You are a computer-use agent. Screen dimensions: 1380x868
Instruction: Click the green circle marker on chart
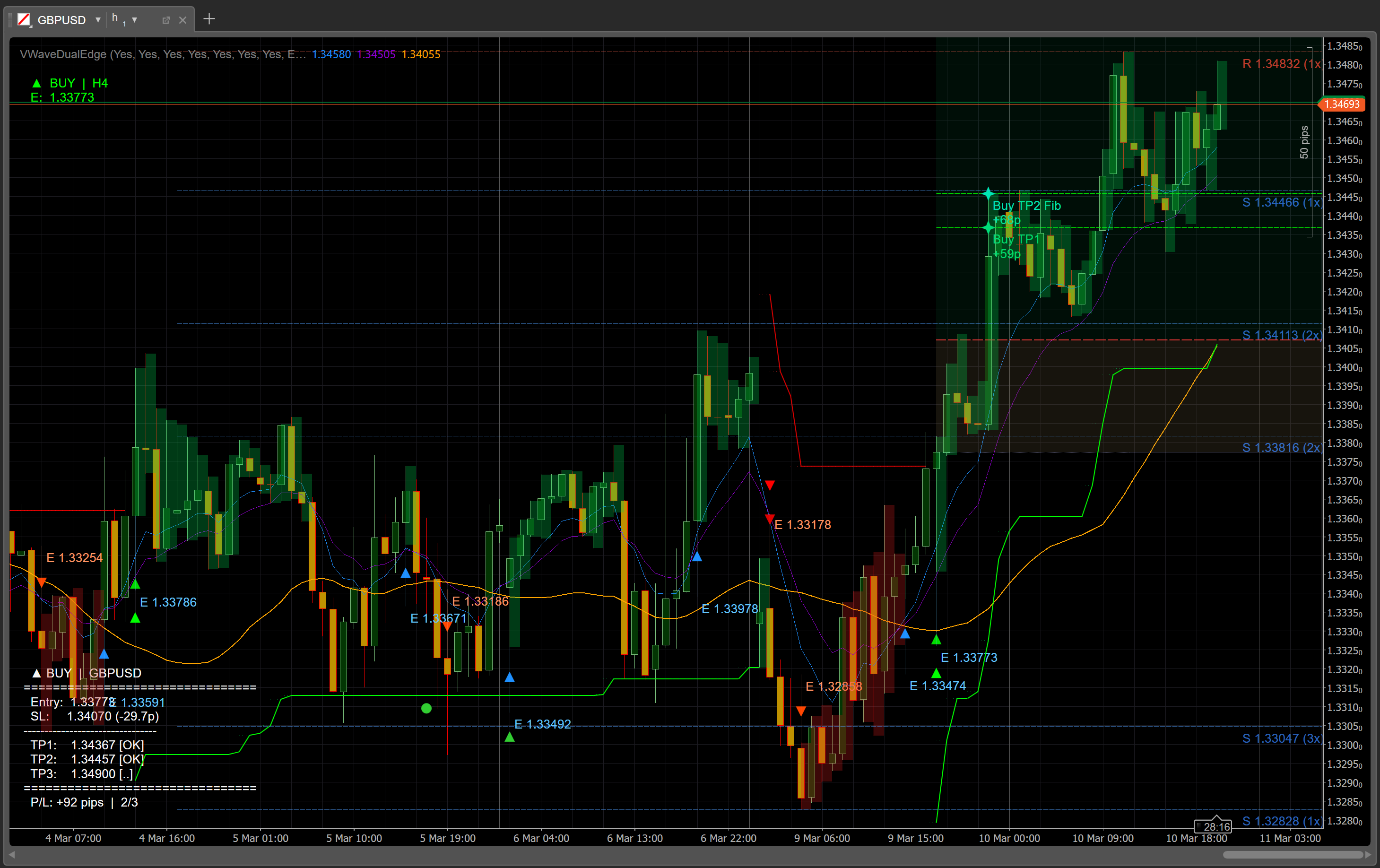(426, 709)
